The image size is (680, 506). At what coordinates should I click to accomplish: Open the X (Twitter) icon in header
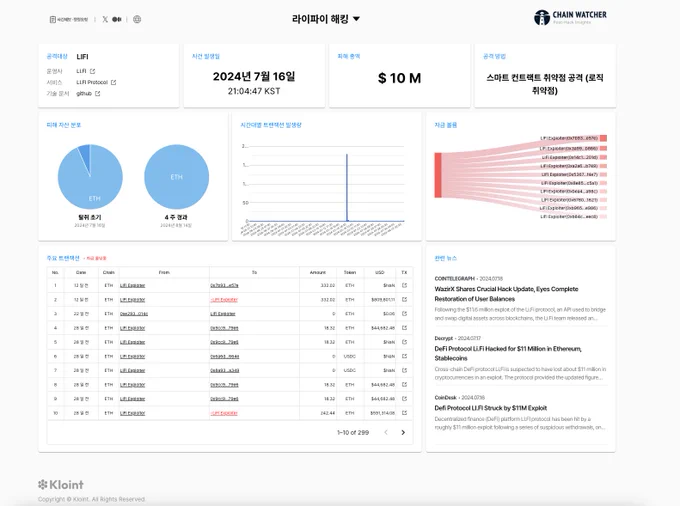tap(105, 19)
